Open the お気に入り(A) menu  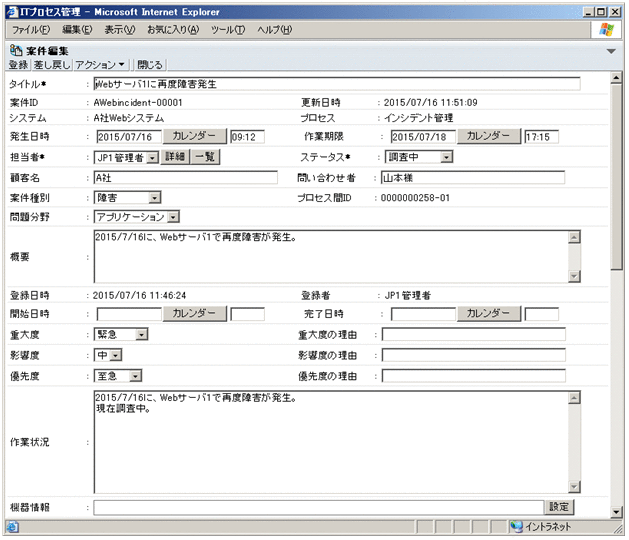point(173,30)
